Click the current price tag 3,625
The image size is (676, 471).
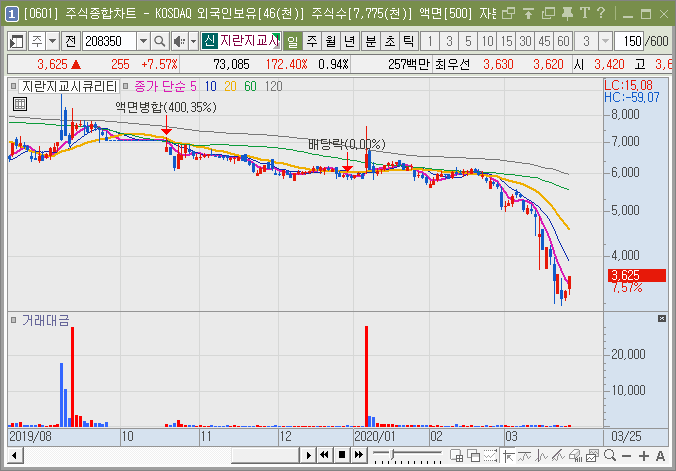point(637,275)
